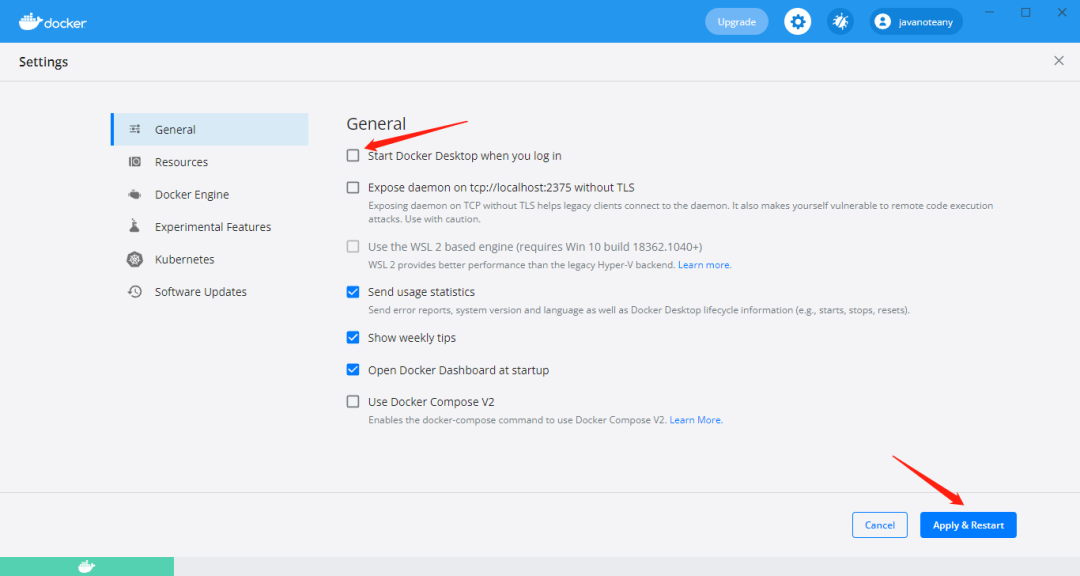This screenshot has height=576, width=1080.
Task: Click the "WSL 2 provides better performance" description
Action: click(521, 265)
